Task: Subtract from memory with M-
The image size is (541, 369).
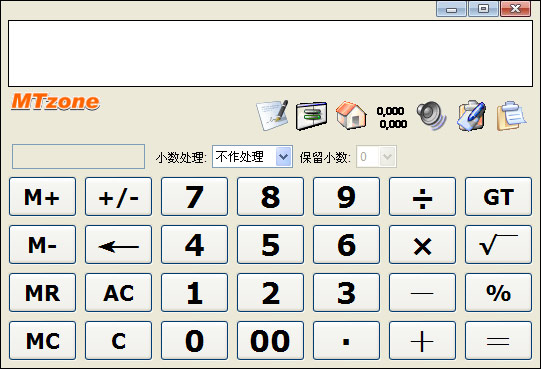Action: pyautogui.click(x=42, y=245)
